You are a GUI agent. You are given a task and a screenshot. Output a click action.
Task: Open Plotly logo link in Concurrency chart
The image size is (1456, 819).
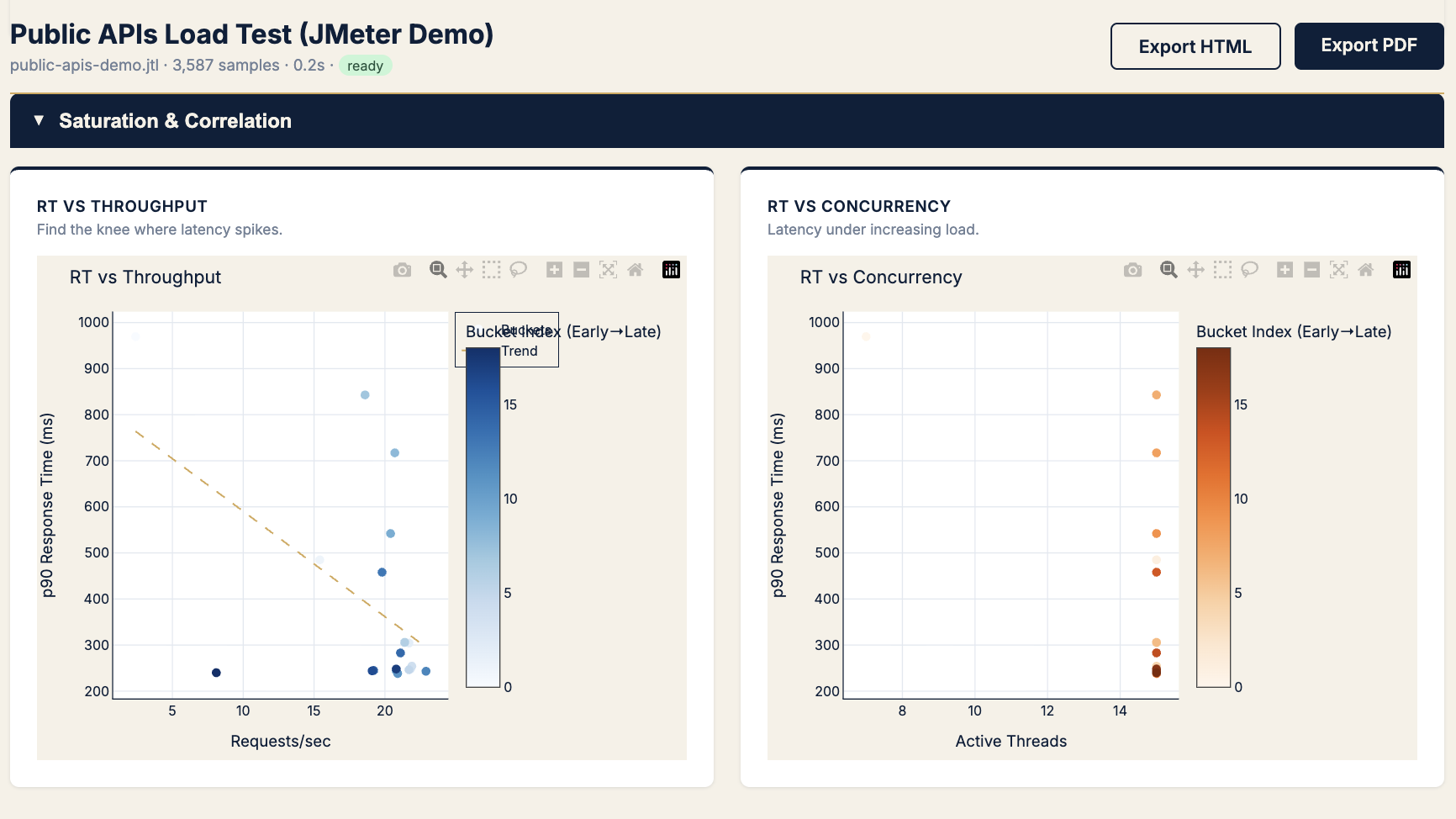pyautogui.click(x=1401, y=270)
